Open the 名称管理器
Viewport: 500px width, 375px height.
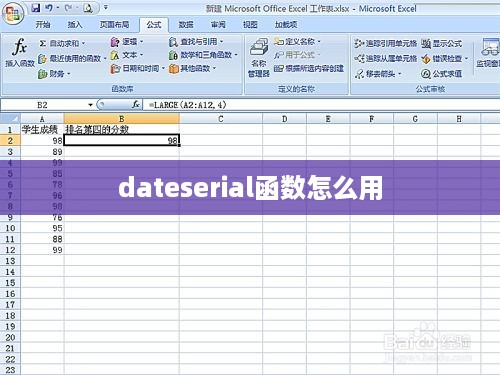tap(259, 58)
